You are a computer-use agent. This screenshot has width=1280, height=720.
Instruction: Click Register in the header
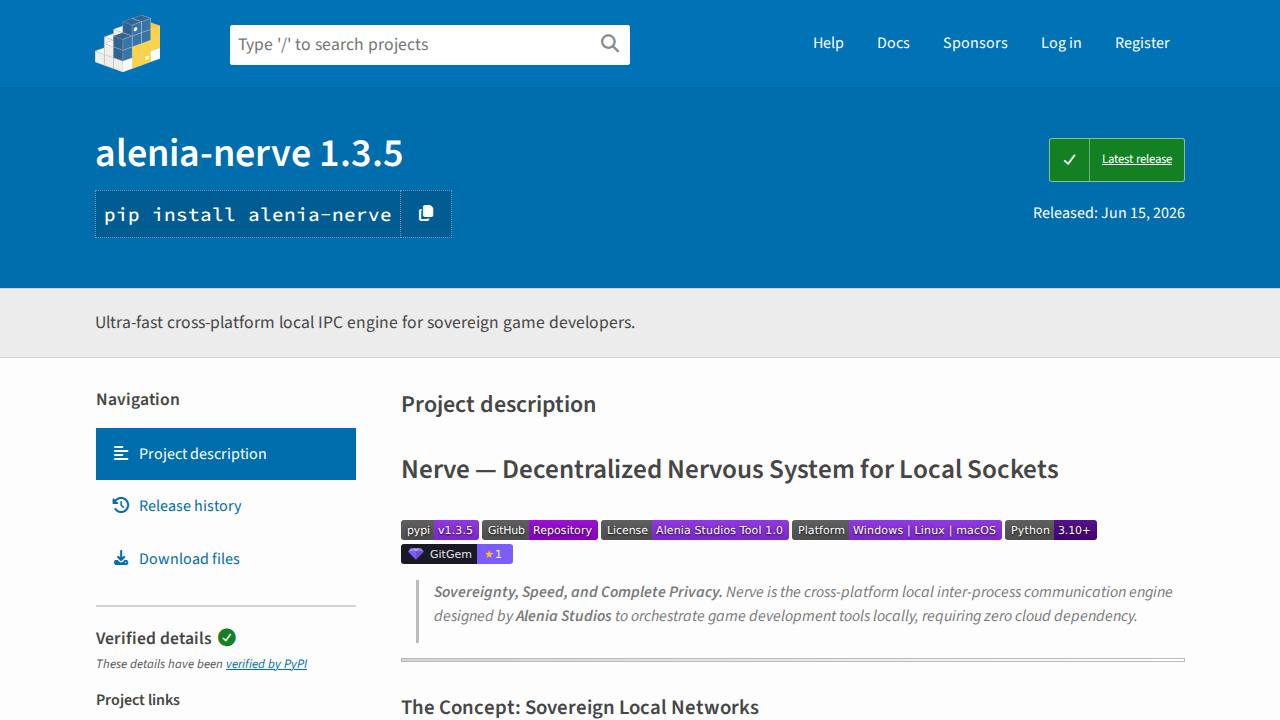point(1142,43)
